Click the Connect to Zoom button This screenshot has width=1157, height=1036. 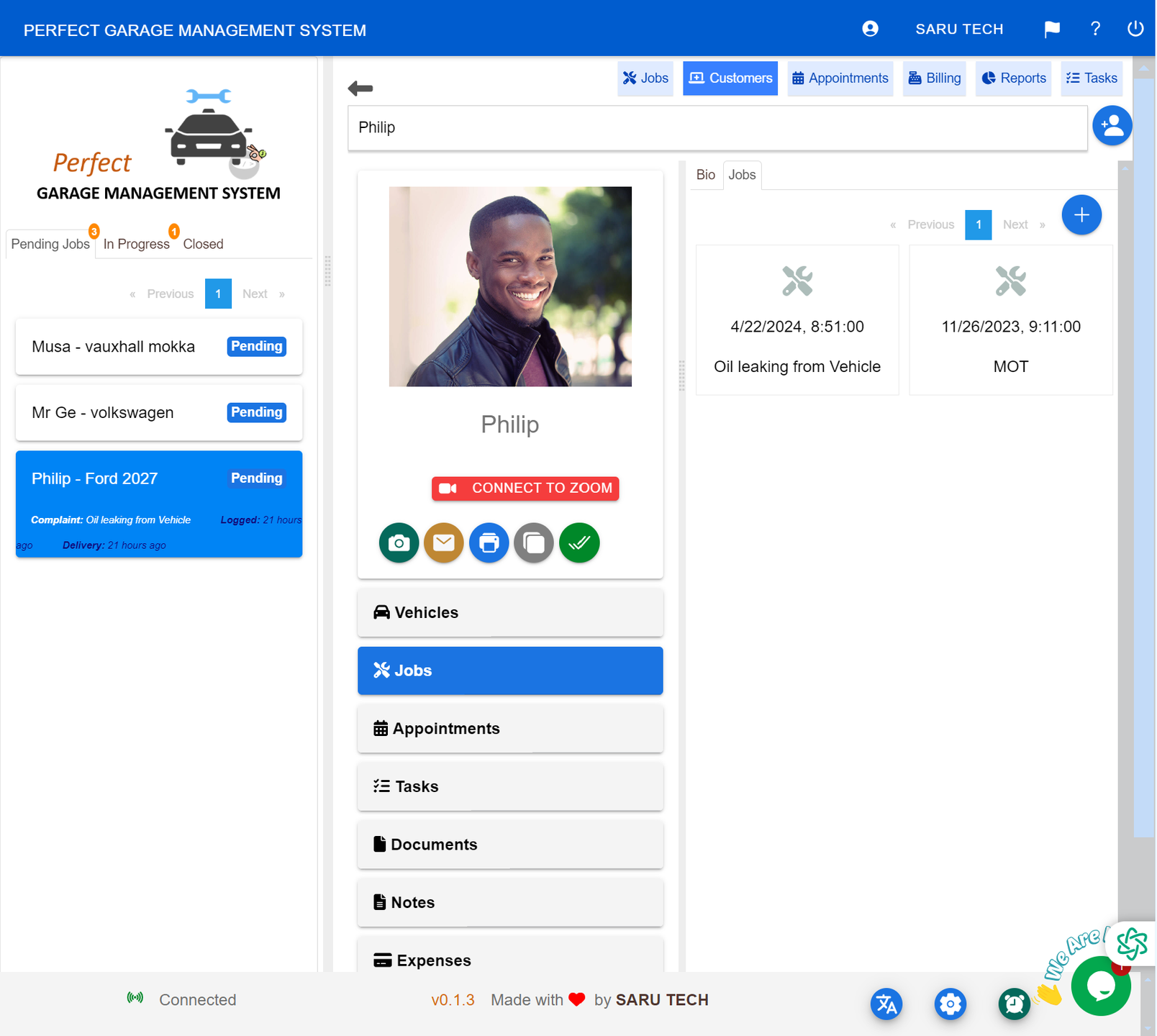pos(525,489)
